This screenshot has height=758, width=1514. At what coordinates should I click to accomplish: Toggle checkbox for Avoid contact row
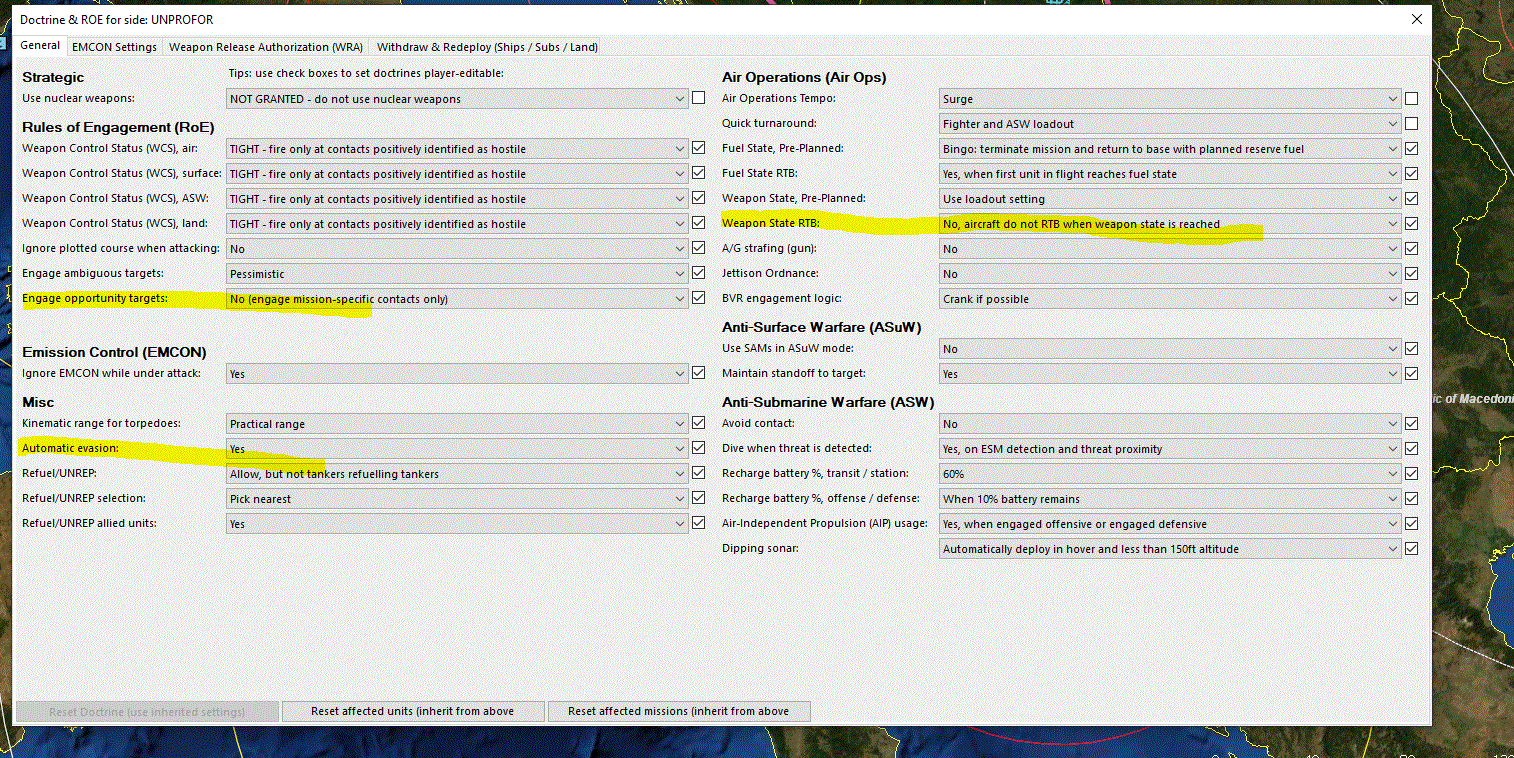tap(1411, 423)
